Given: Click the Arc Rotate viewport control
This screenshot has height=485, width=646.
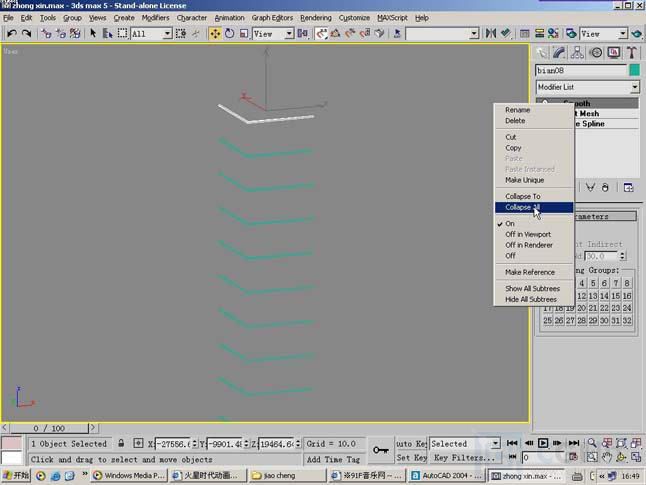Looking at the screenshot, I should pos(621,457).
